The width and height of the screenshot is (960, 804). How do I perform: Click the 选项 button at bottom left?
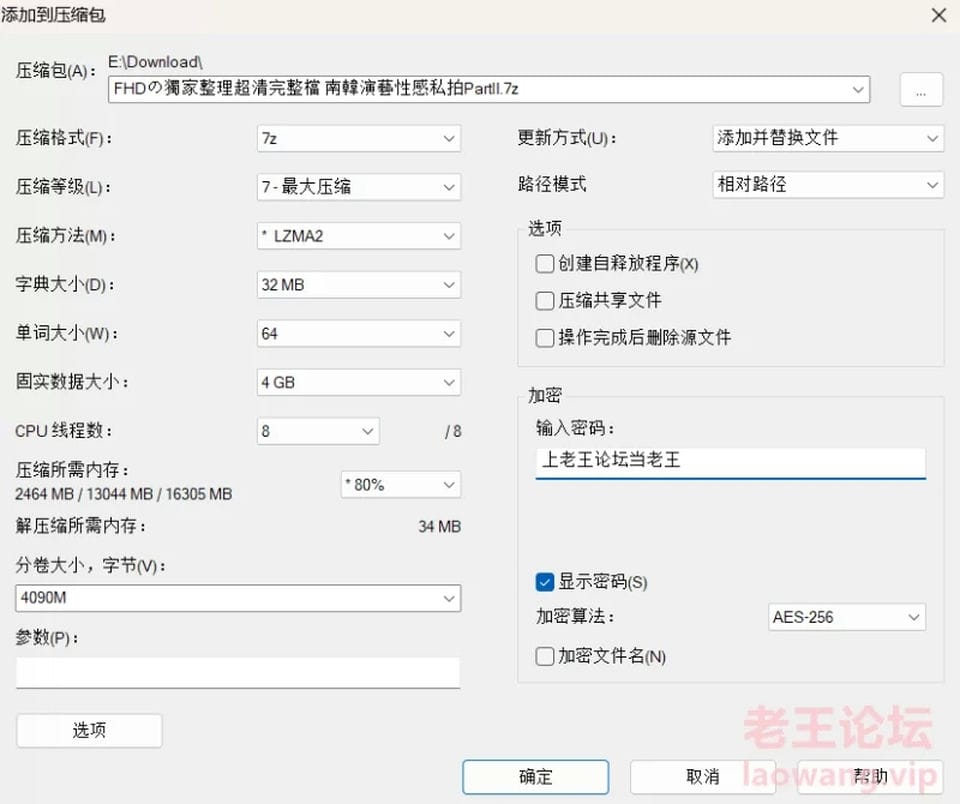pyautogui.click(x=89, y=730)
